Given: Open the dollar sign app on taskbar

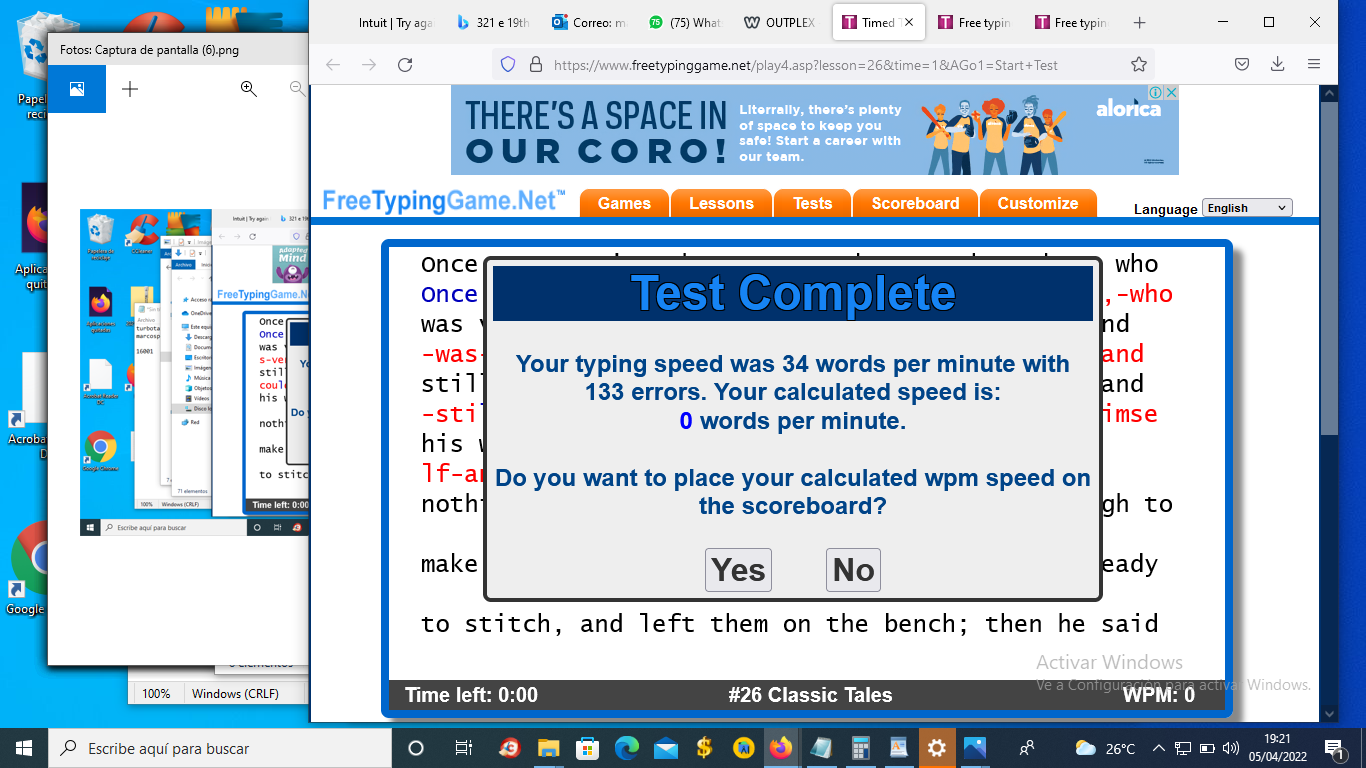Looking at the screenshot, I should [x=704, y=748].
